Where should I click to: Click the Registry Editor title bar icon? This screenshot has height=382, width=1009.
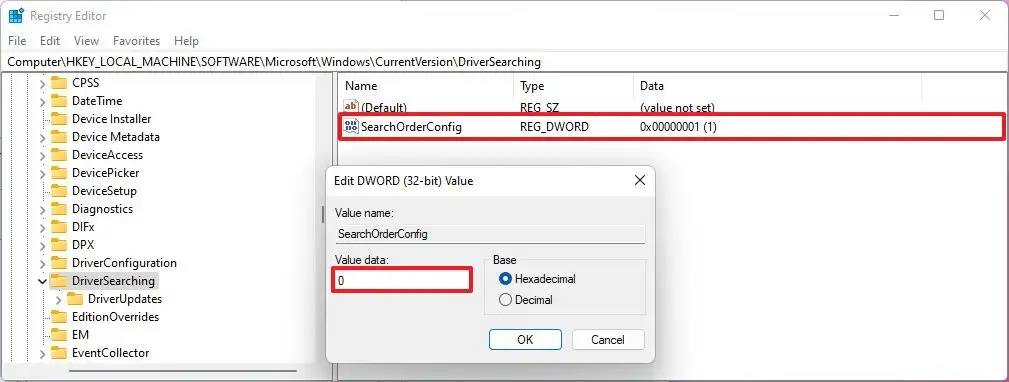16,15
